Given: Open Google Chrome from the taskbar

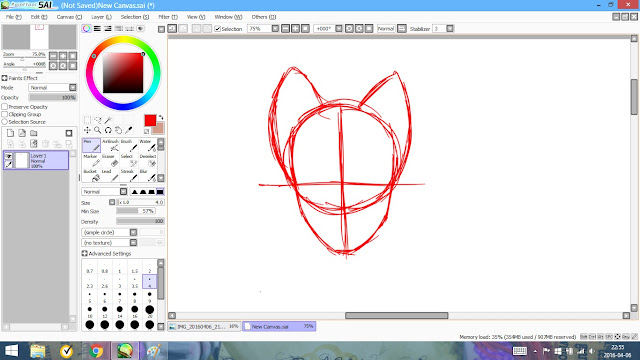Looking at the screenshot, I should click(96, 351).
